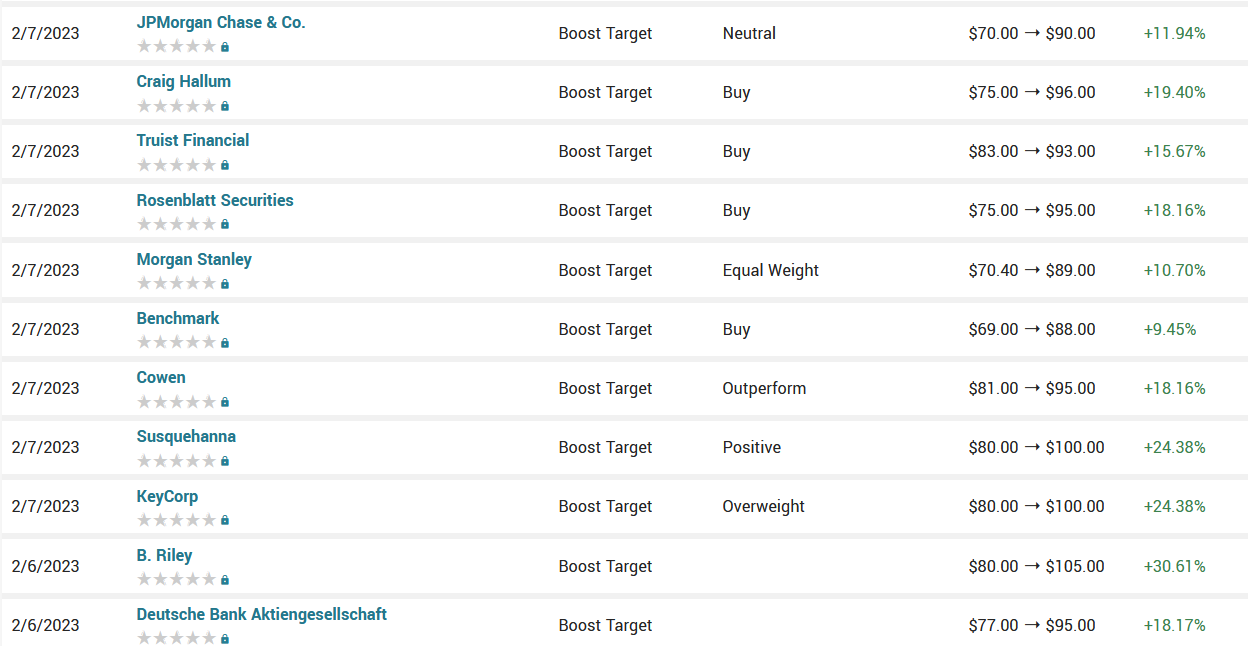Click the star rating beneath B. Riley

click(x=176, y=580)
